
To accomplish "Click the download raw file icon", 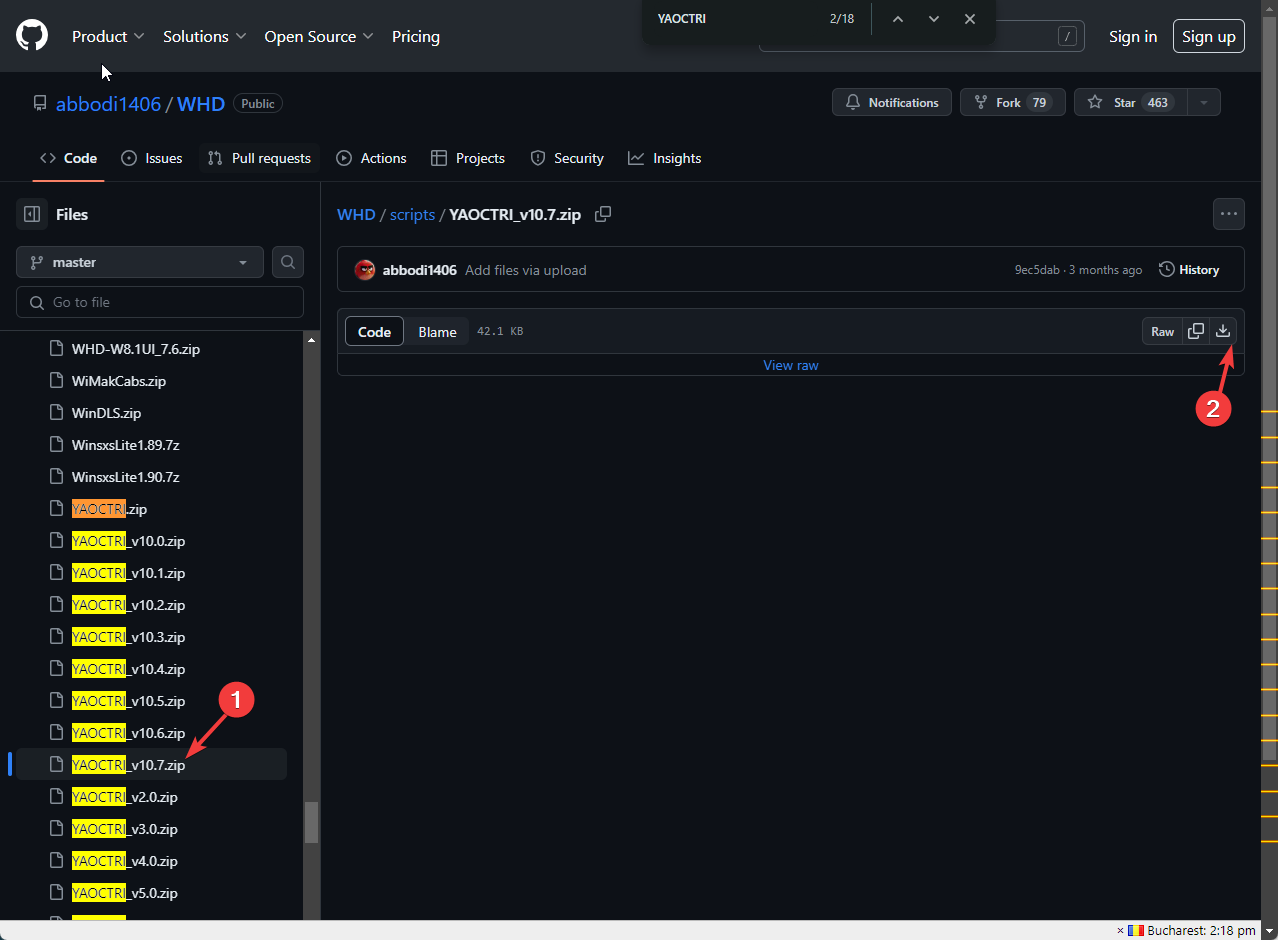I will [1223, 331].
